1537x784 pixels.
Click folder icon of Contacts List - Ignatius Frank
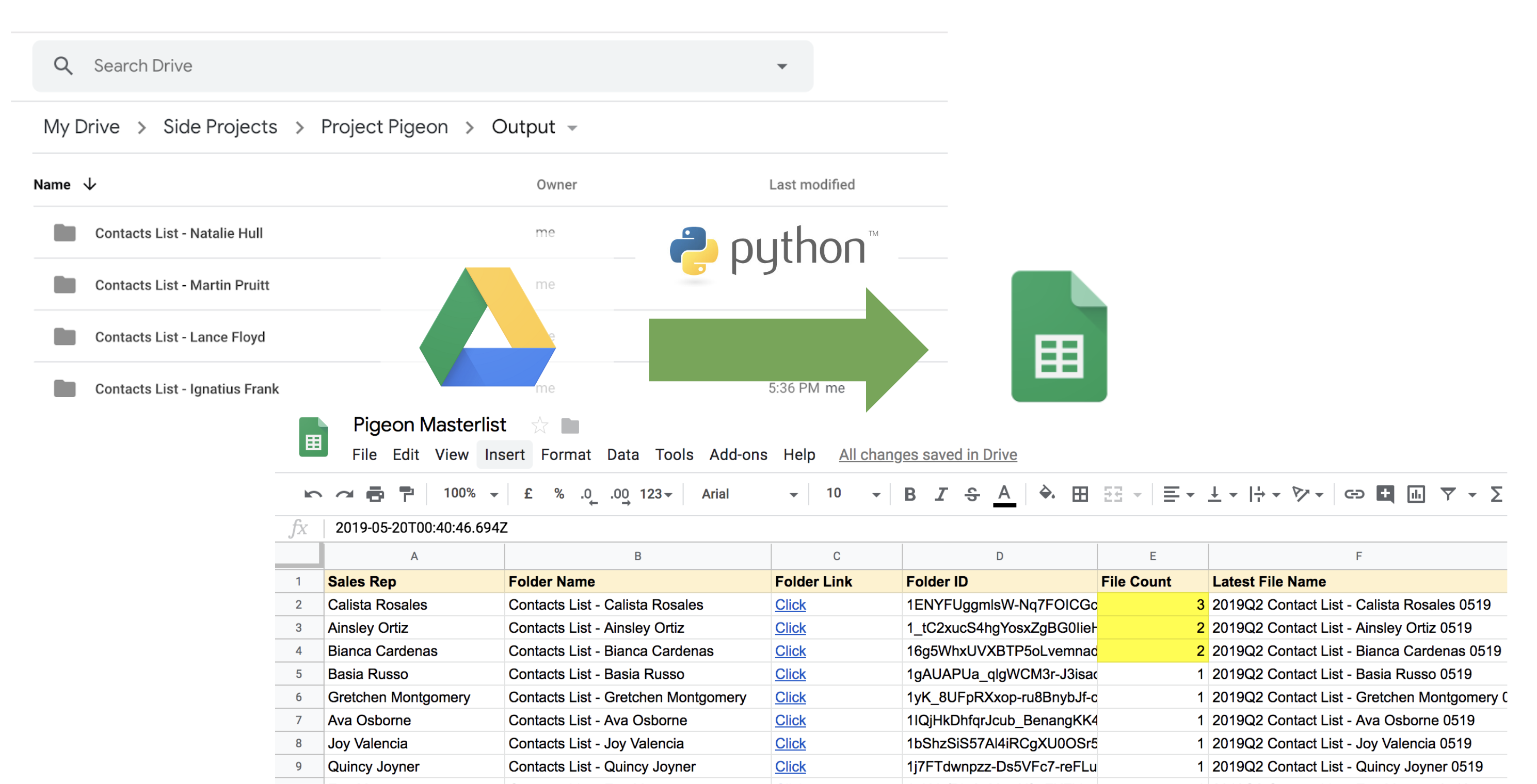pos(65,388)
